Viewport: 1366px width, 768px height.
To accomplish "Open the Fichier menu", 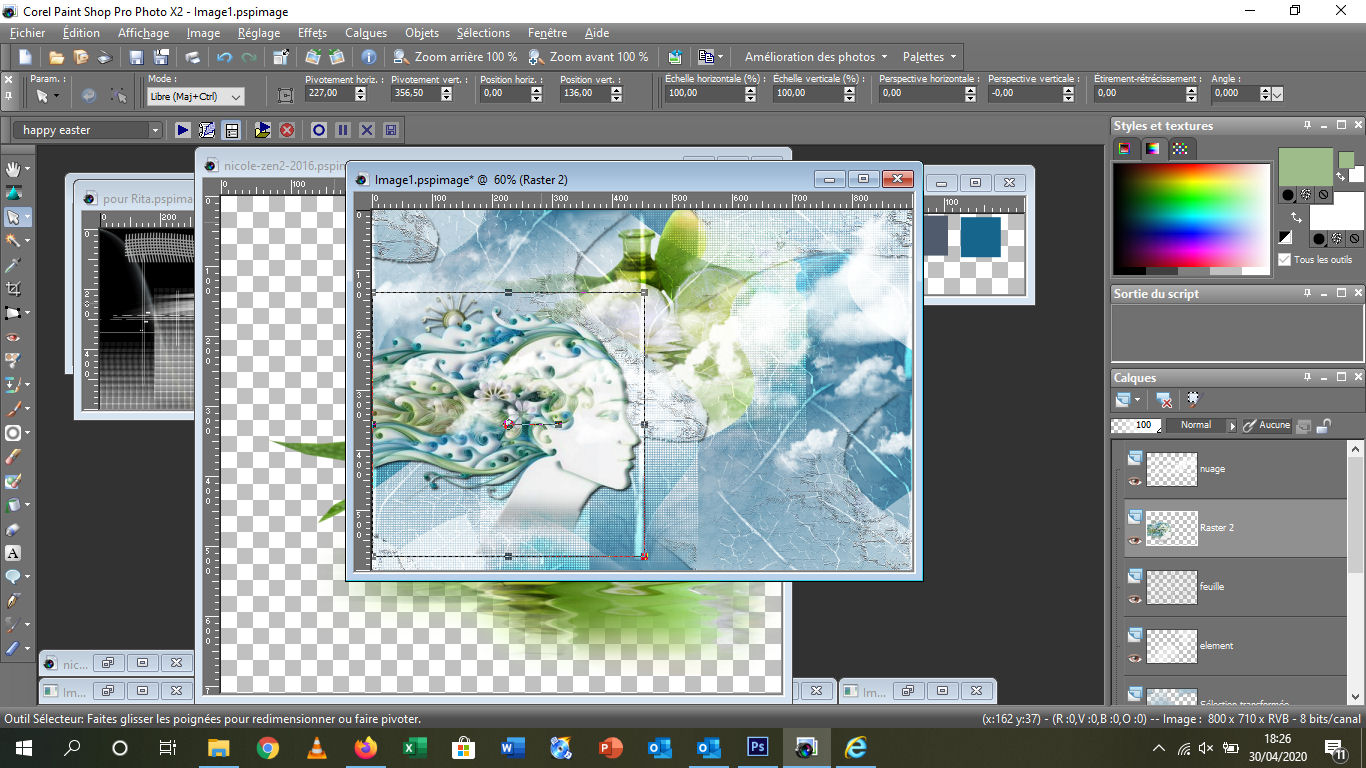I will click(28, 33).
